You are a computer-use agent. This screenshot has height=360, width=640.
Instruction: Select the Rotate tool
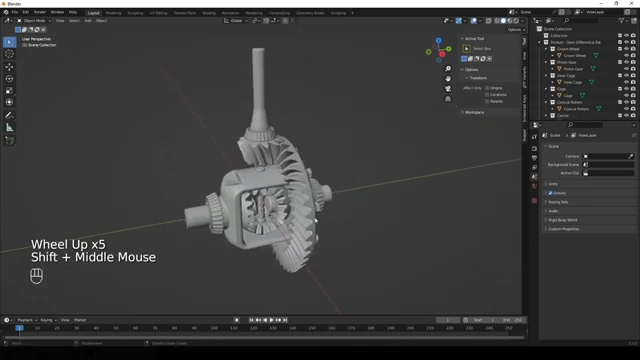coord(9,78)
